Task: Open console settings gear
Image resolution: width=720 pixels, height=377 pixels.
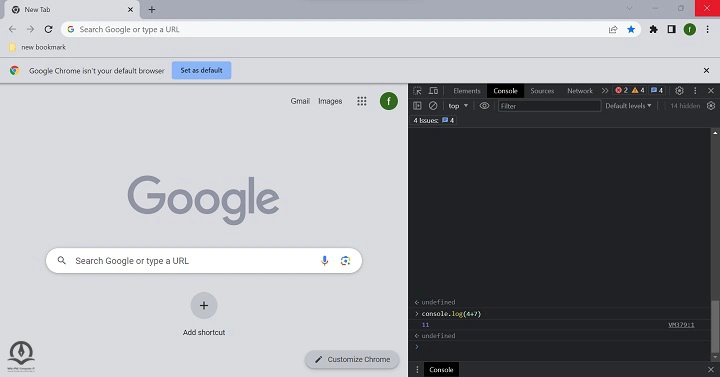Action: (x=711, y=106)
